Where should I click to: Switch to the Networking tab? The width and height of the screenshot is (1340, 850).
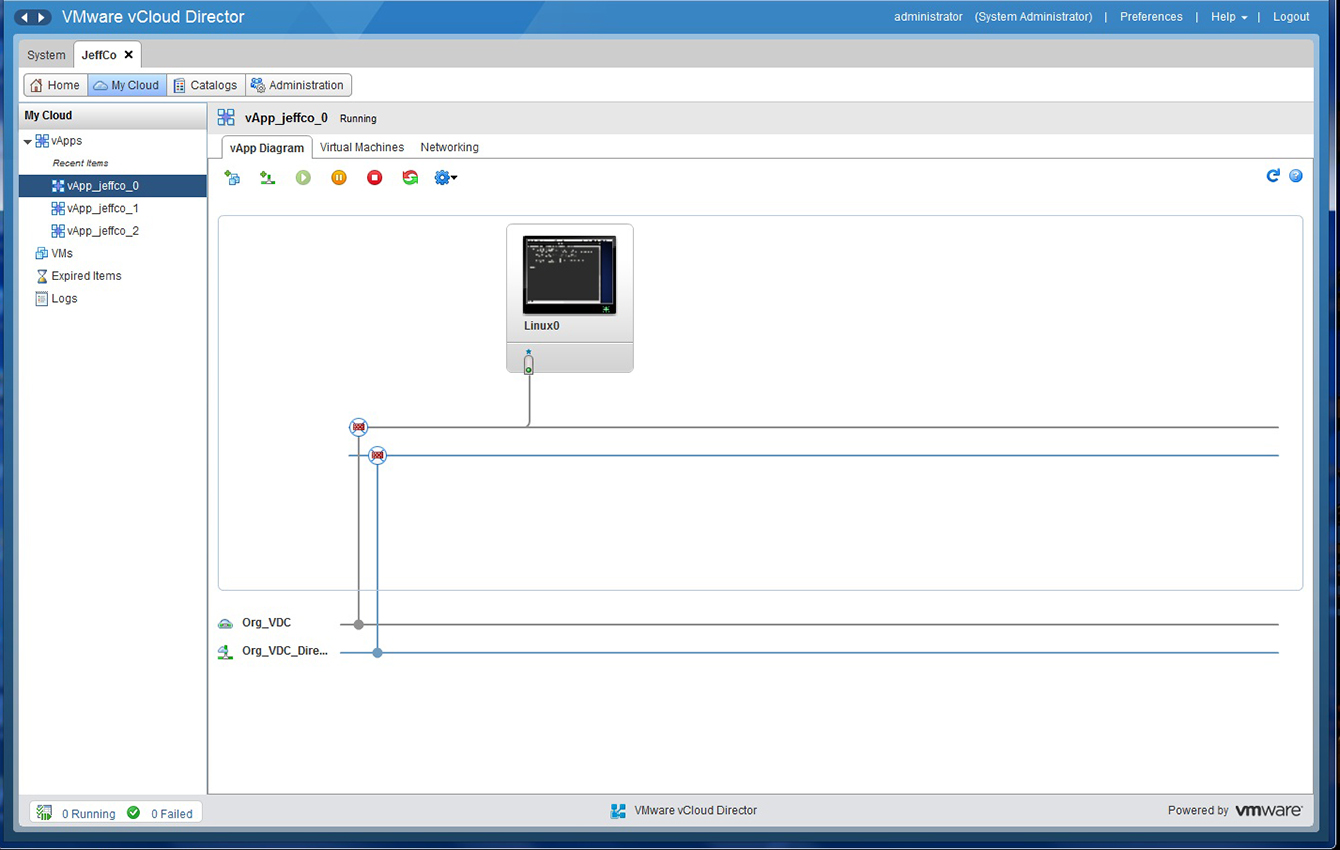449,147
